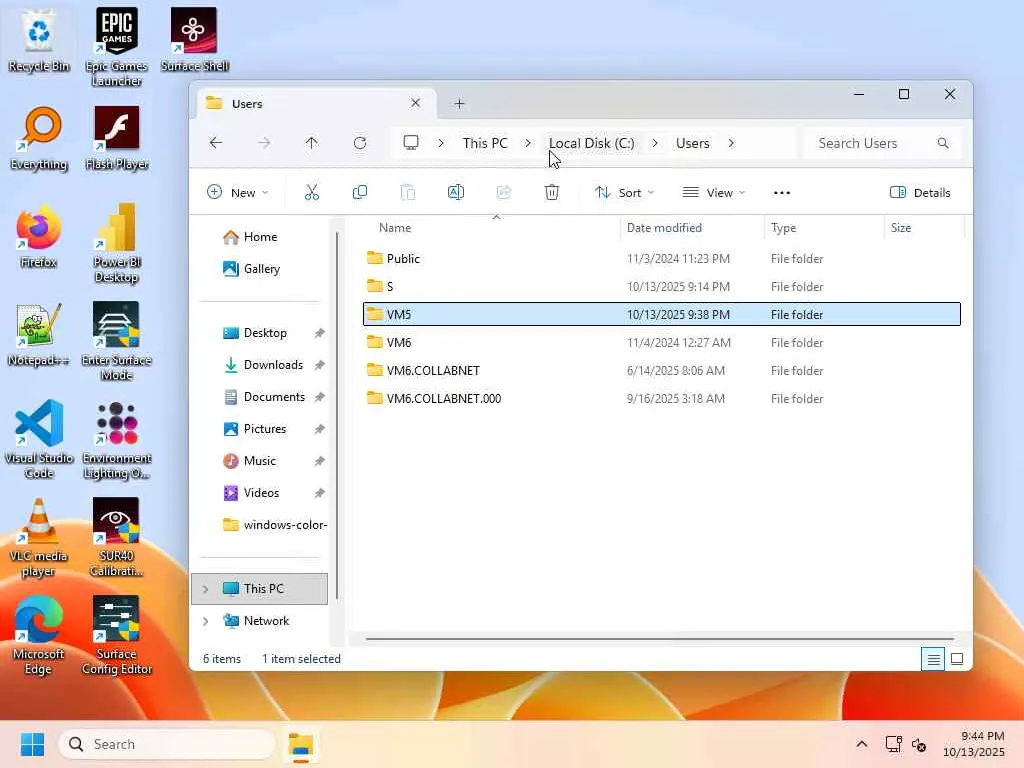This screenshot has width=1024, height=768.
Task: Expand chevron after This PC breadcrumb
Action: point(528,143)
